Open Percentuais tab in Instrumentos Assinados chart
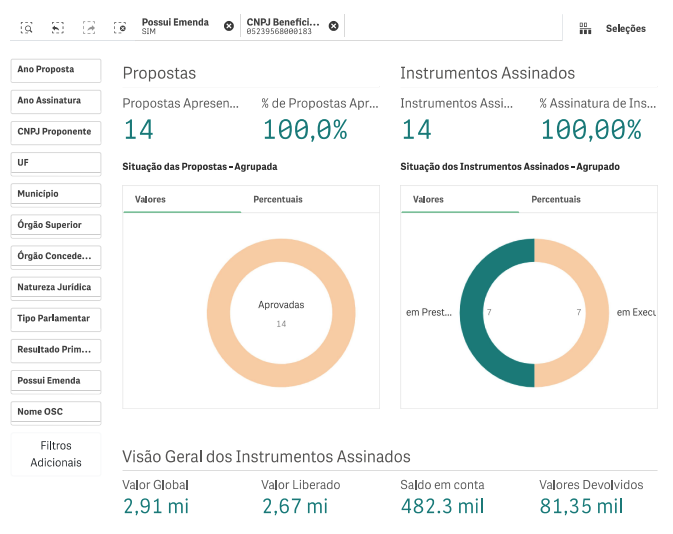 [x=556, y=199]
